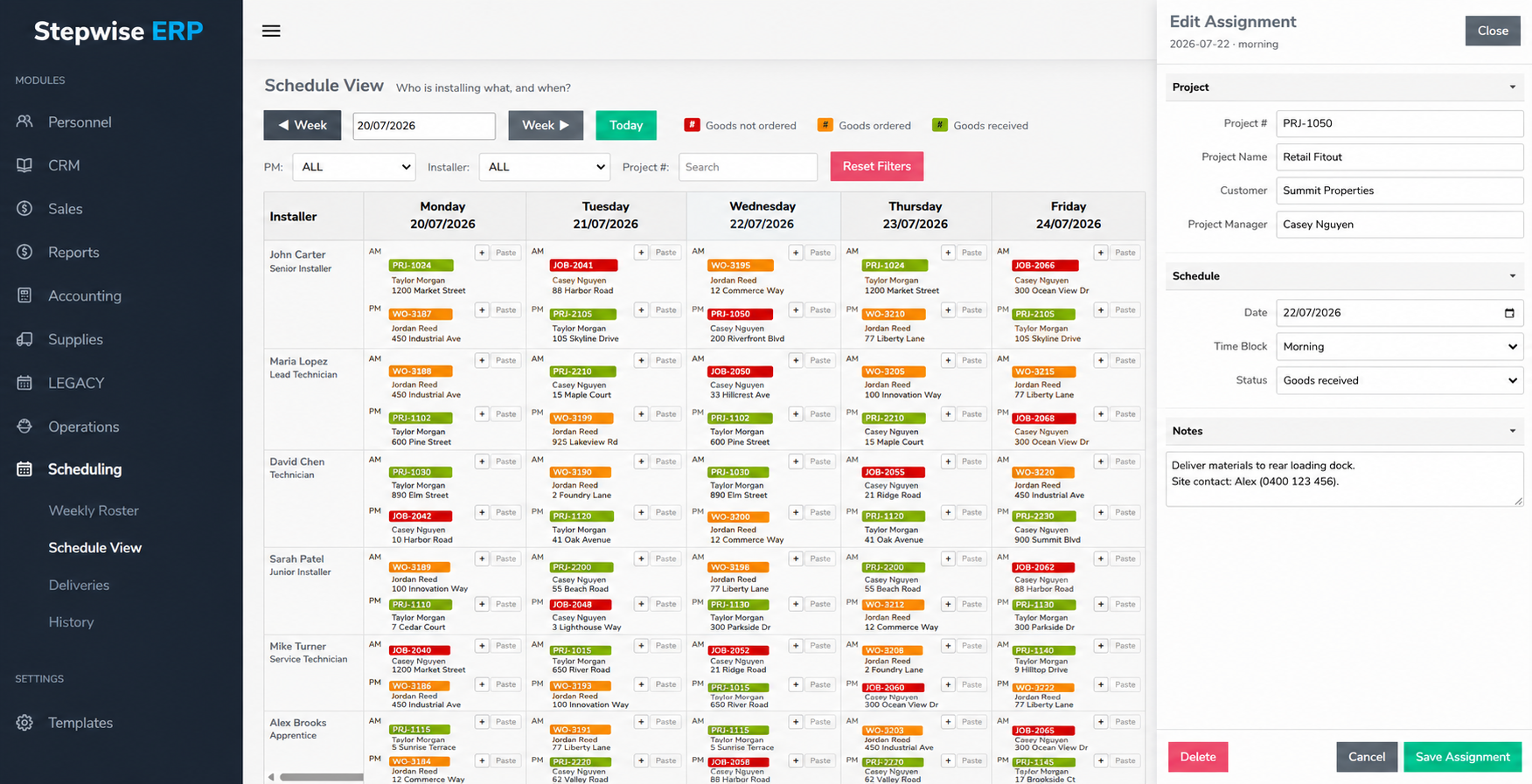Open the PM filter dropdown

click(353, 167)
